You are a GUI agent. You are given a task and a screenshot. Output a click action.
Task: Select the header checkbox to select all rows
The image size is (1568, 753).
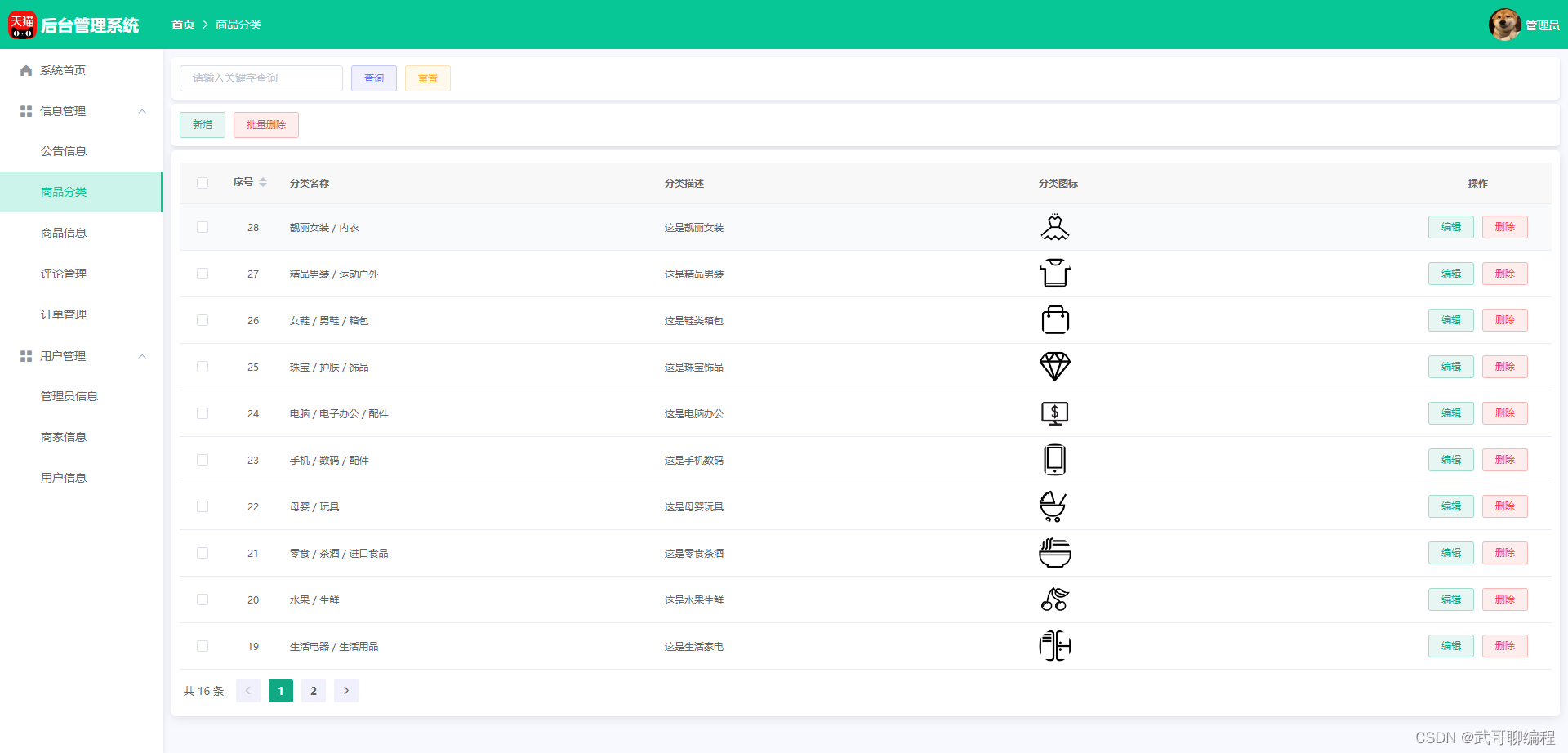point(203,183)
